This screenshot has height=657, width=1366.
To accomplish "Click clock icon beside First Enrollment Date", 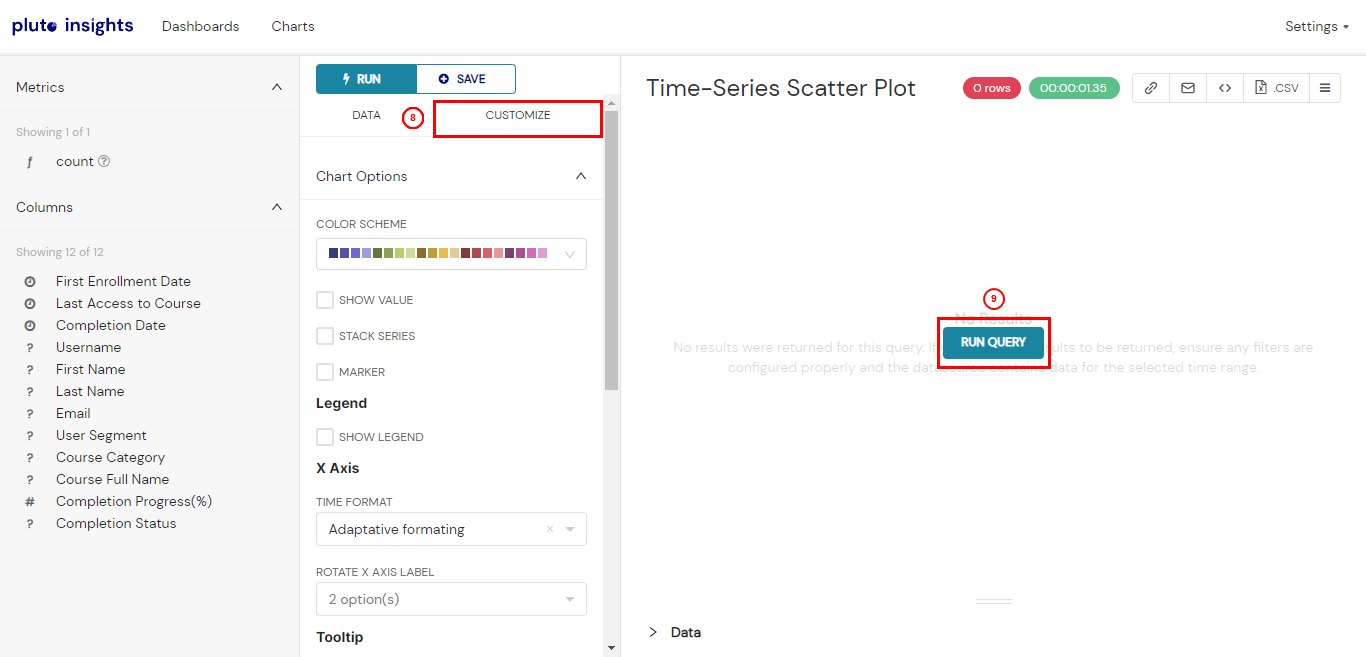I will (x=30, y=282).
